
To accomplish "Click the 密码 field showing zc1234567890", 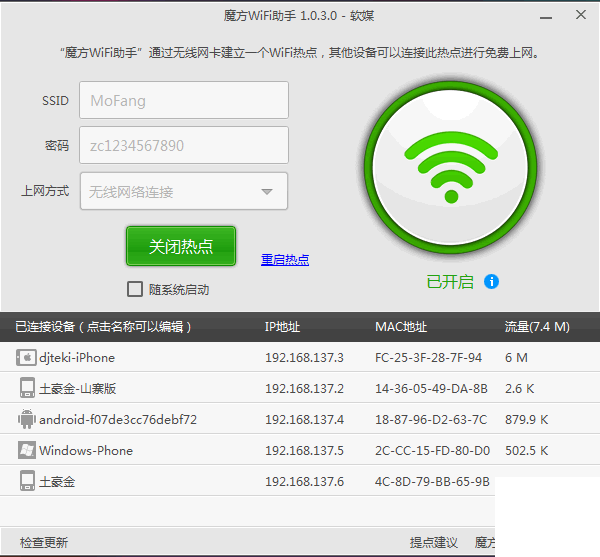I will tap(184, 145).
